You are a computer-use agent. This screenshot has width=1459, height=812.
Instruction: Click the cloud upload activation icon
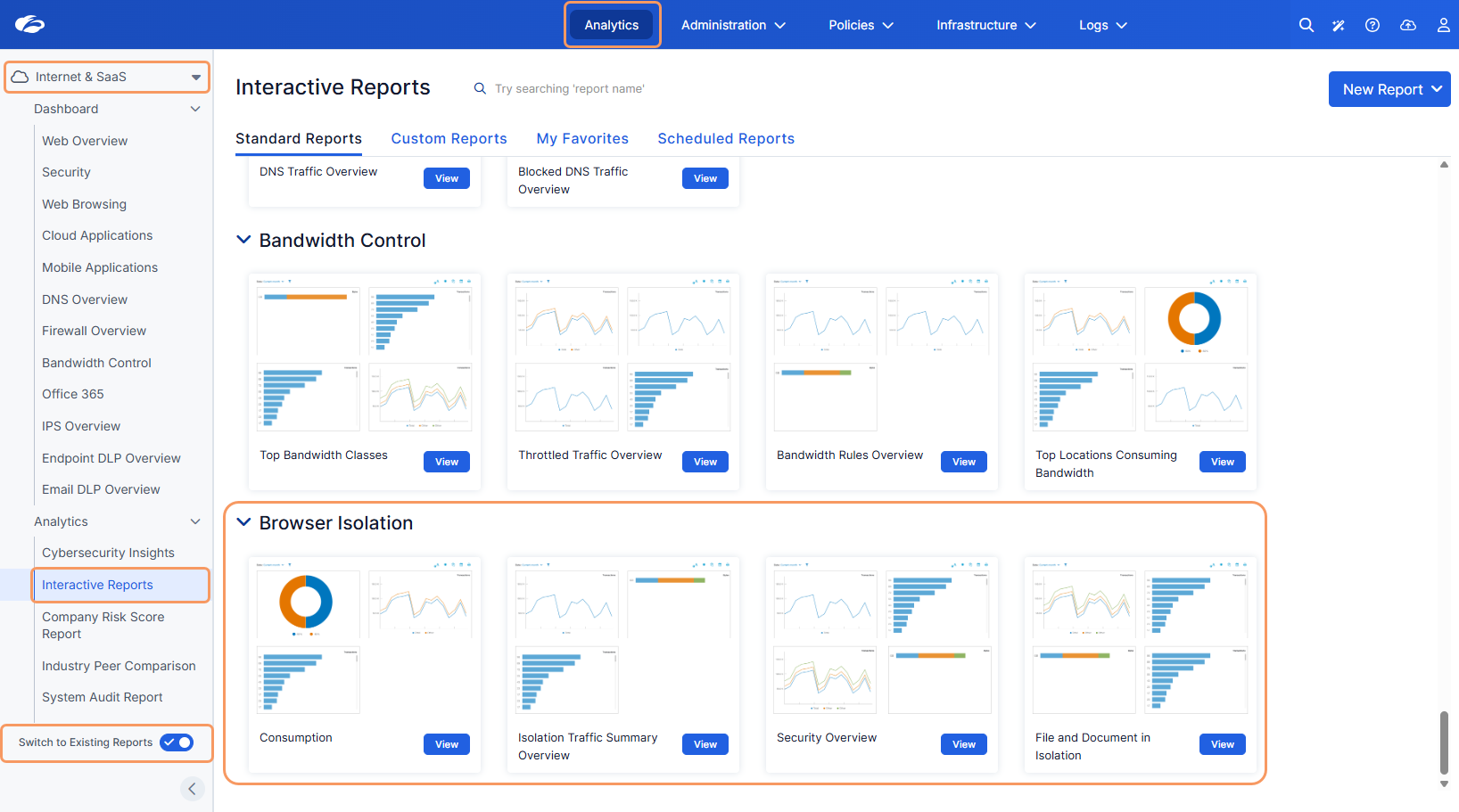tap(1408, 25)
